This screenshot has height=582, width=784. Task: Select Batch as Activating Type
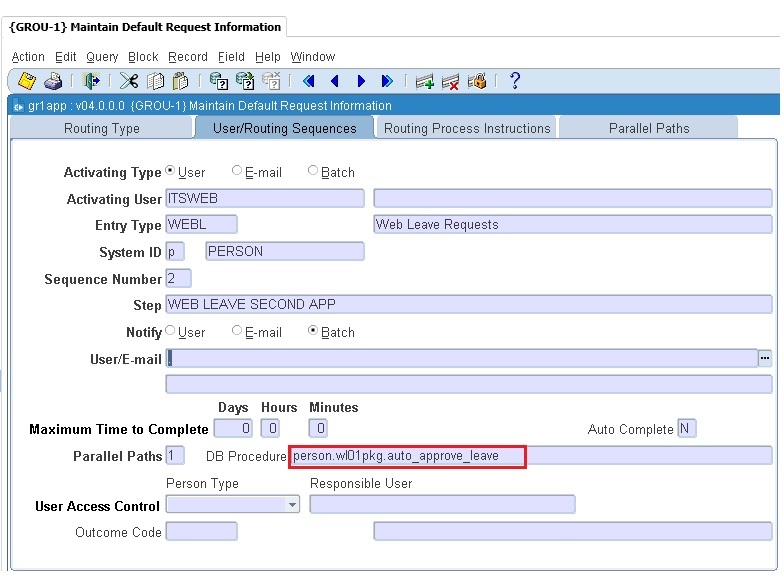(313, 171)
